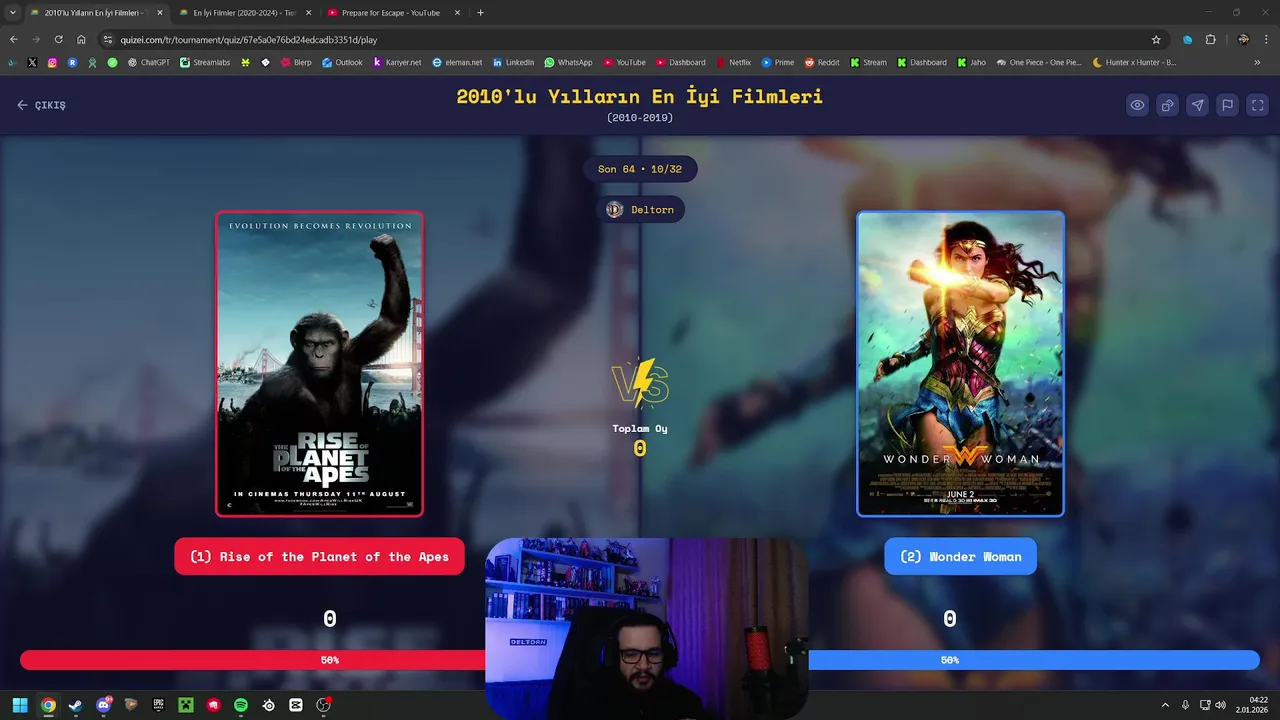This screenshot has height=720, width=1280.
Task: Select the Wonder Woman poster
Action: 960,364
